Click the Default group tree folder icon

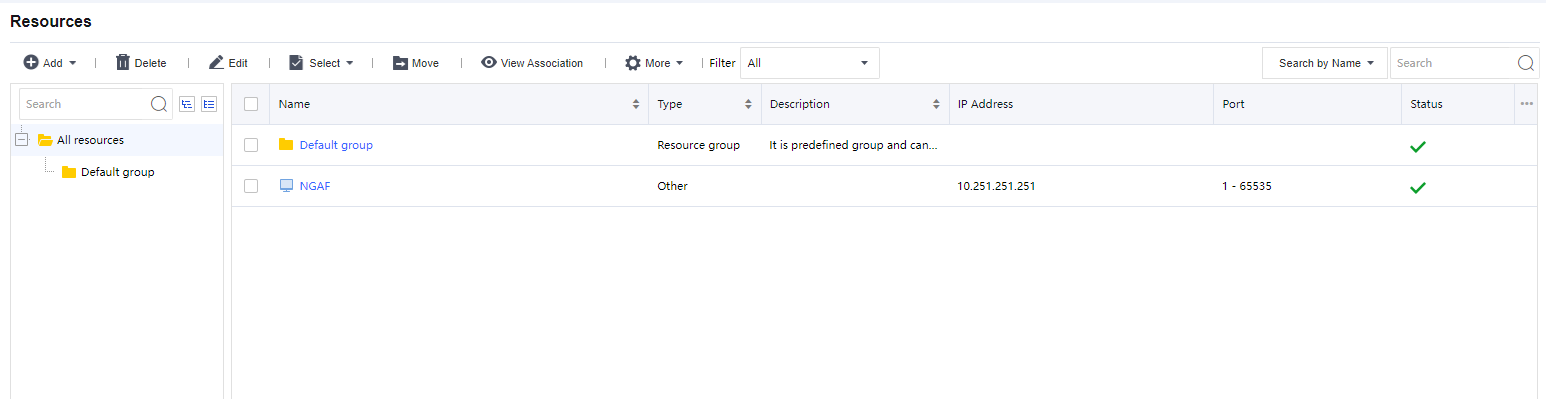(69, 172)
